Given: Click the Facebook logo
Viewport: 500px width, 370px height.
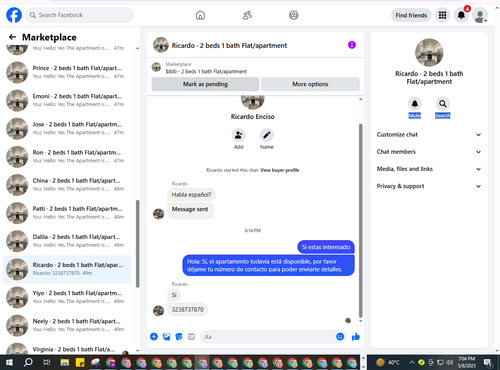Looking at the screenshot, I should (x=14, y=15).
